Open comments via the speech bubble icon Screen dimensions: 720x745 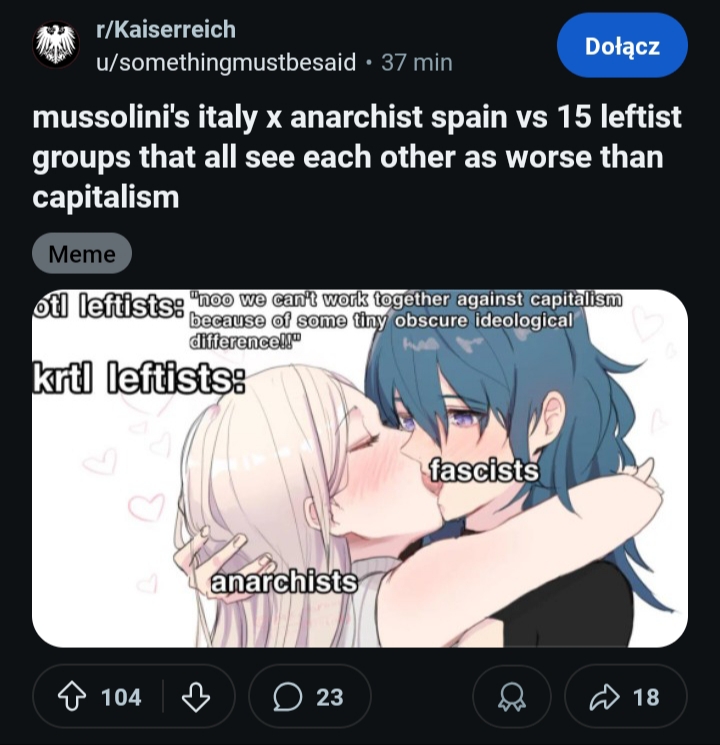pyautogui.click(x=288, y=697)
